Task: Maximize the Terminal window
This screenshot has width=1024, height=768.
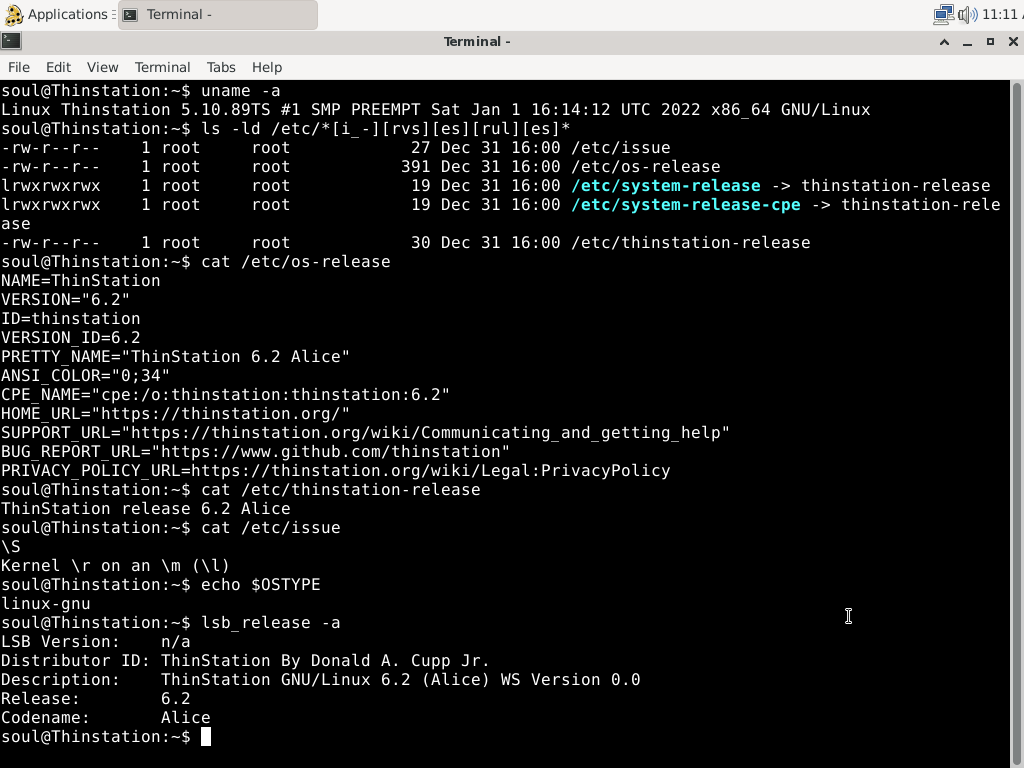Action: 990,42
